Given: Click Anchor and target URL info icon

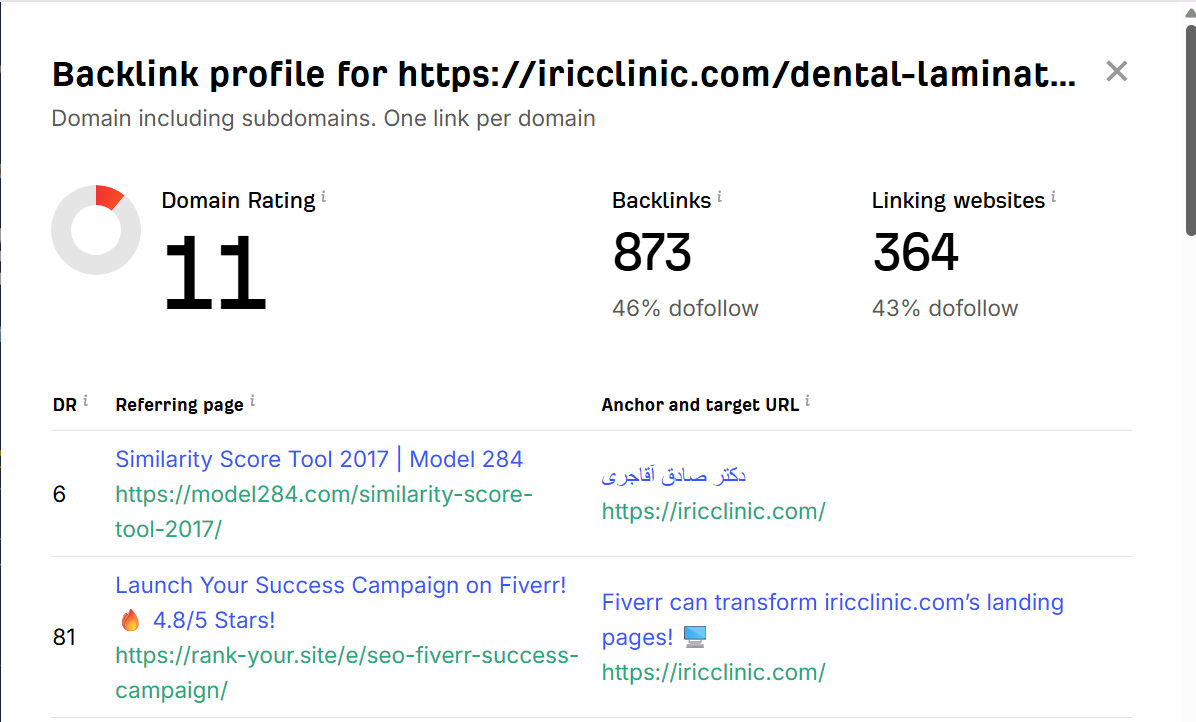Looking at the screenshot, I should 807,401.
